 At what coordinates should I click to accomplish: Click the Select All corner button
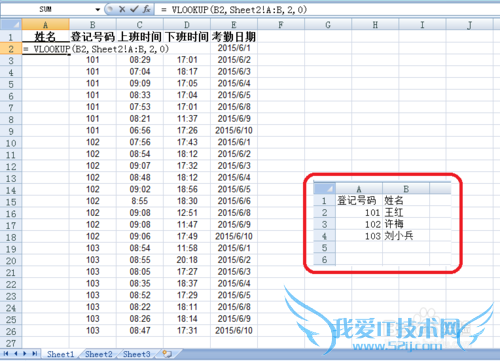pos(11,25)
